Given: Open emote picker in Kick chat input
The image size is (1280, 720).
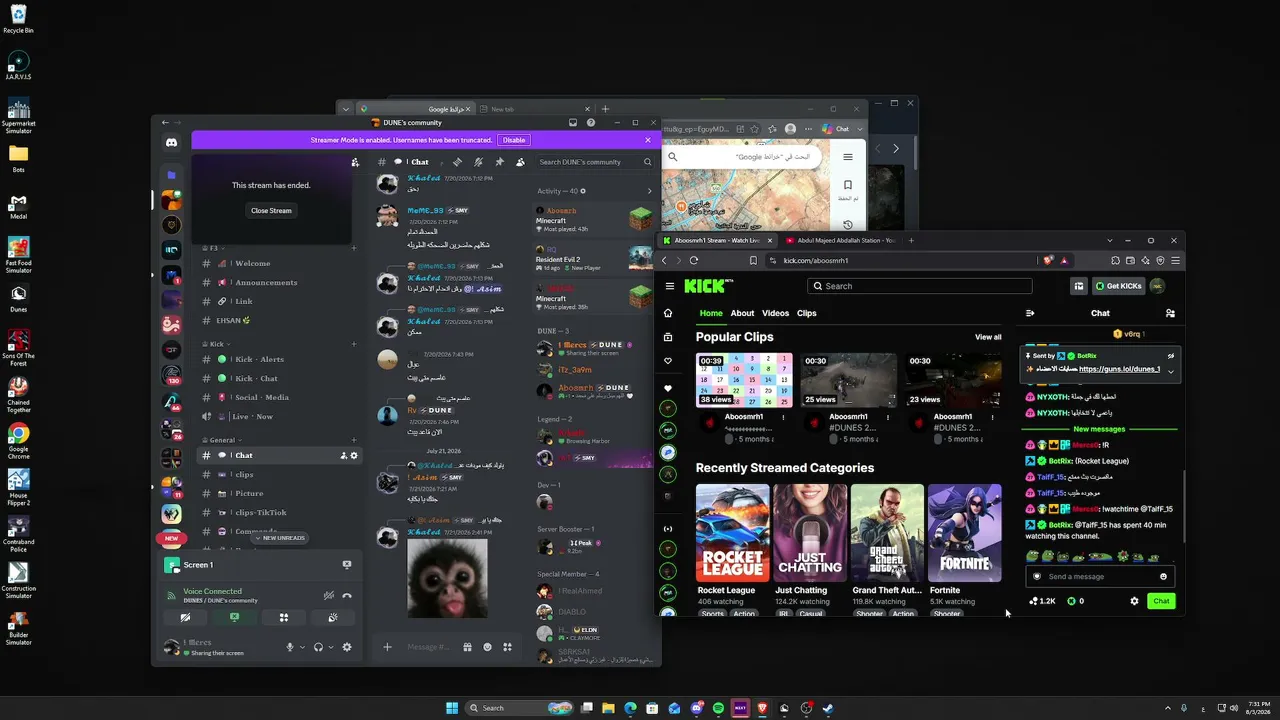Looking at the screenshot, I should click(1163, 576).
